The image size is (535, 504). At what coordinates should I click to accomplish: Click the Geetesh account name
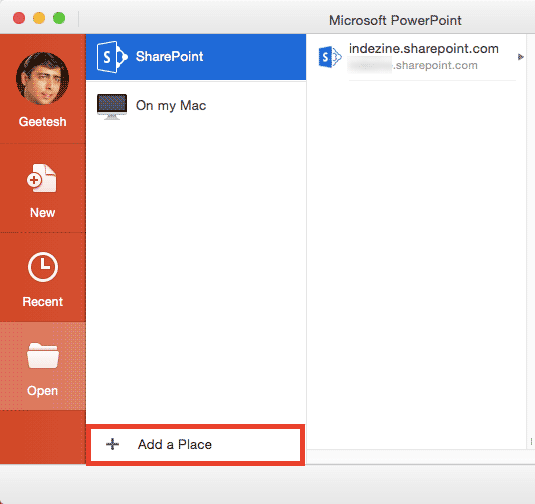click(43, 122)
